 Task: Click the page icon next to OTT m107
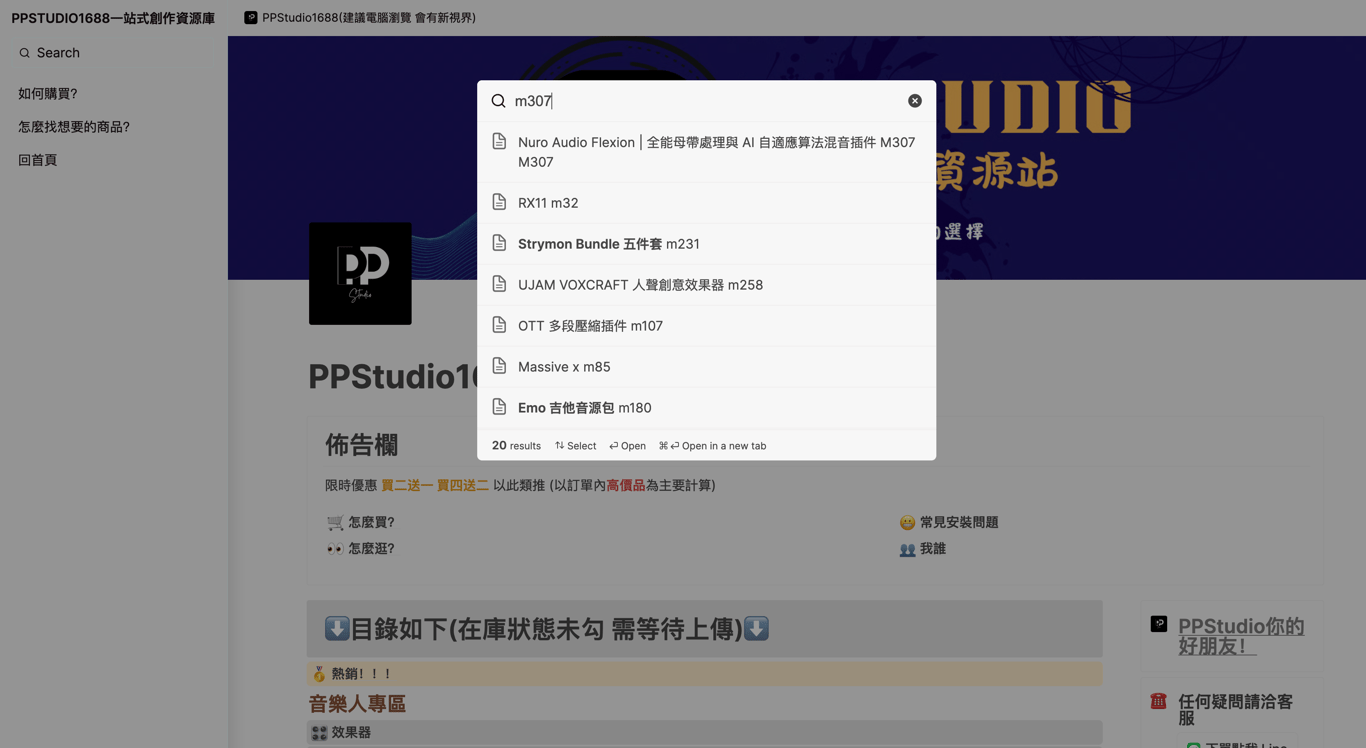pyautogui.click(x=499, y=325)
